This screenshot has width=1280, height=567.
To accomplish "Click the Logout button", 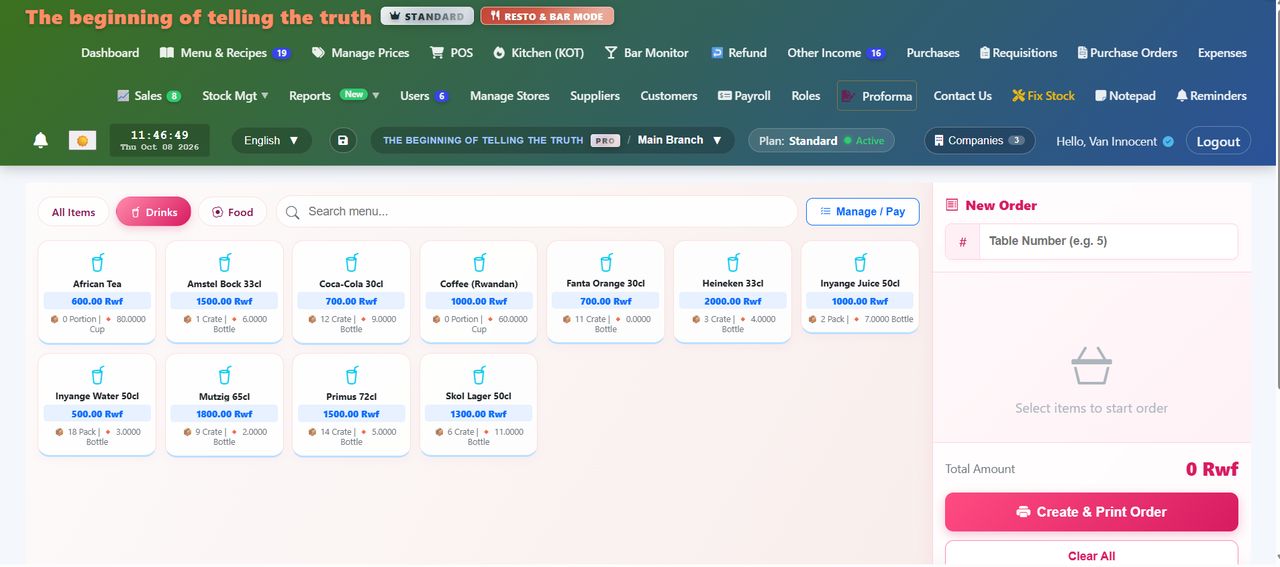I will click(x=1218, y=141).
